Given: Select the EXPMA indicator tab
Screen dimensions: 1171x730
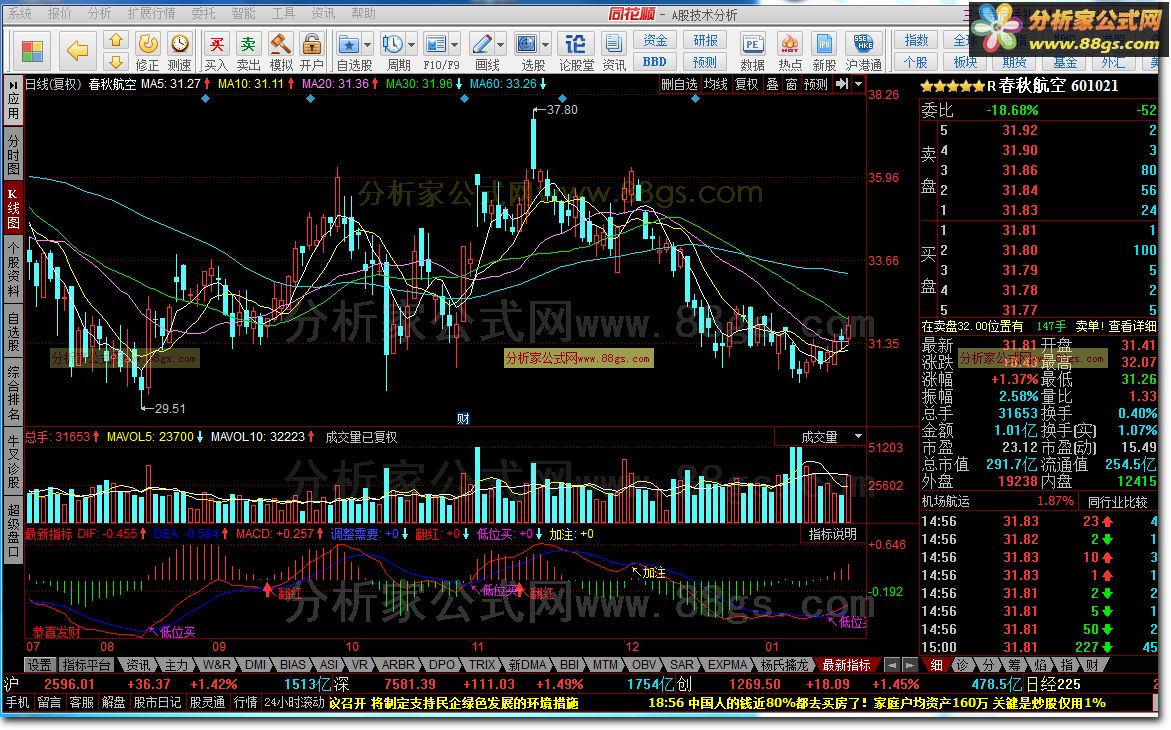Looking at the screenshot, I should pyautogui.click(x=727, y=664).
